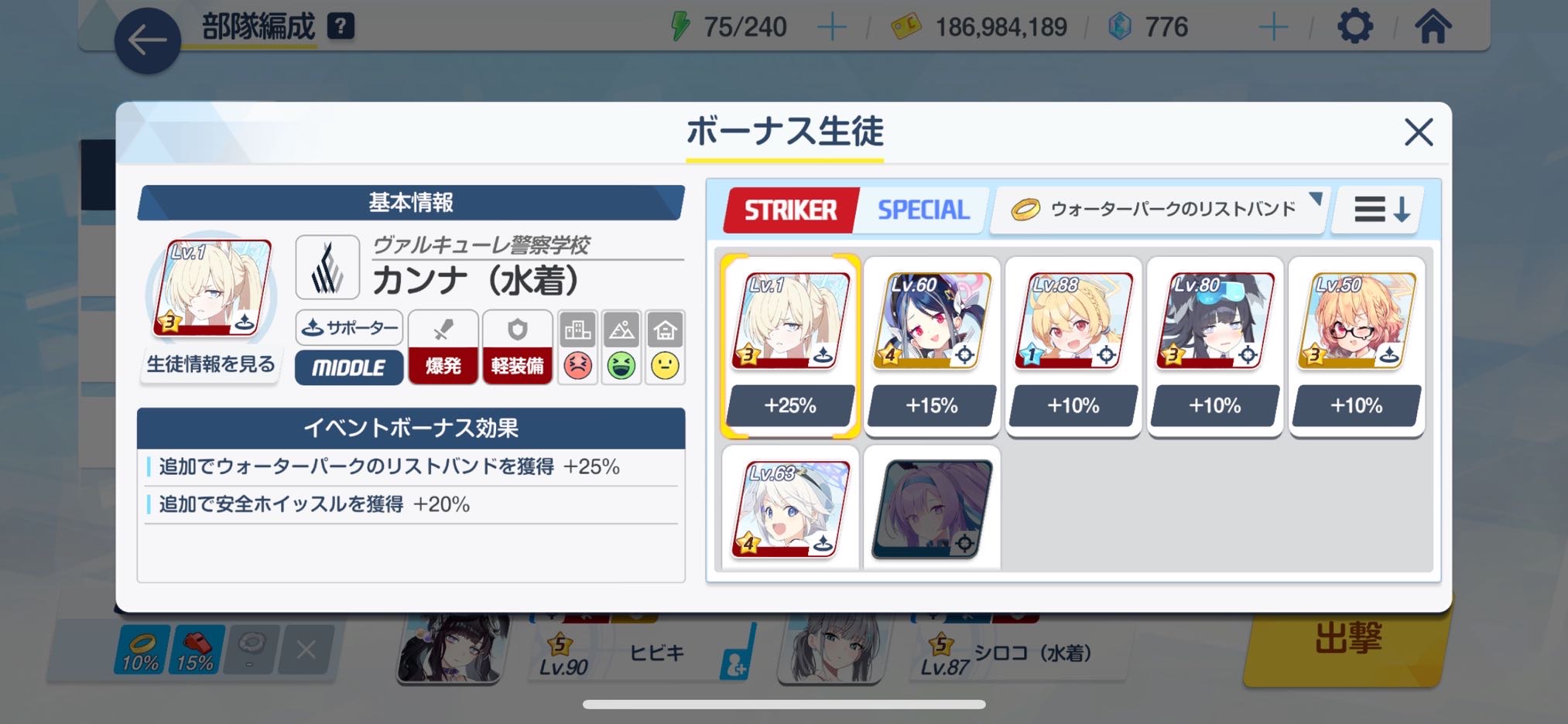Click the Valkyrie Police School emblem icon

tap(327, 268)
